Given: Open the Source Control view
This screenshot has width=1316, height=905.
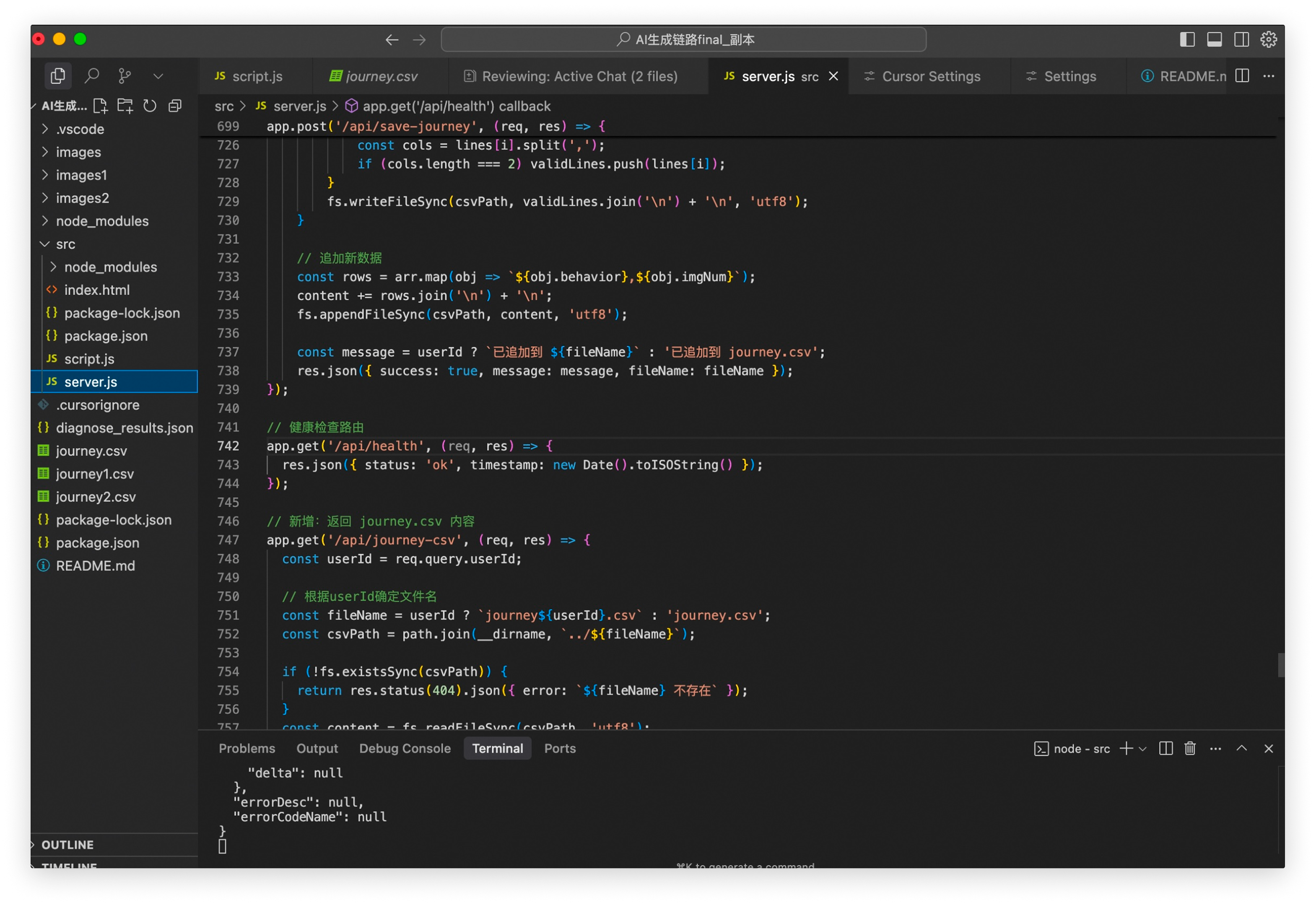Looking at the screenshot, I should [x=125, y=75].
